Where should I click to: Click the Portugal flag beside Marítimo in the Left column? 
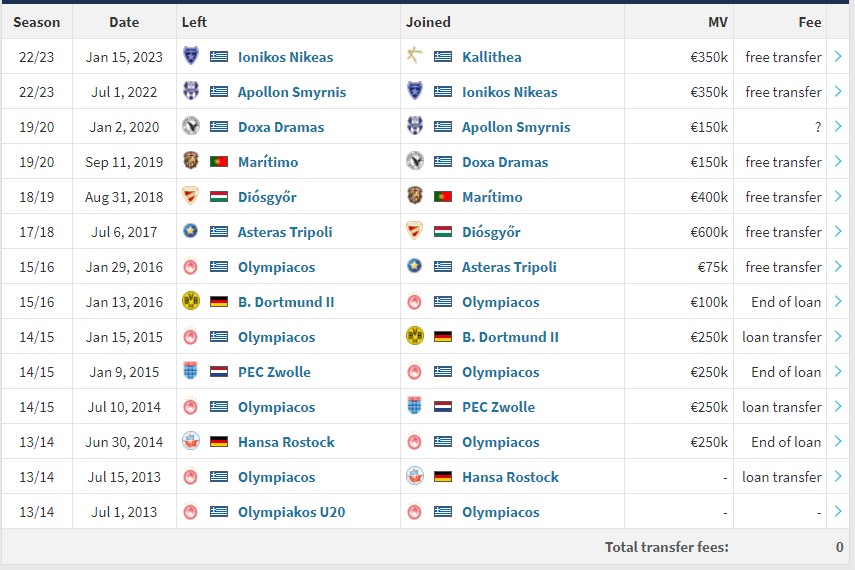[x=219, y=162]
